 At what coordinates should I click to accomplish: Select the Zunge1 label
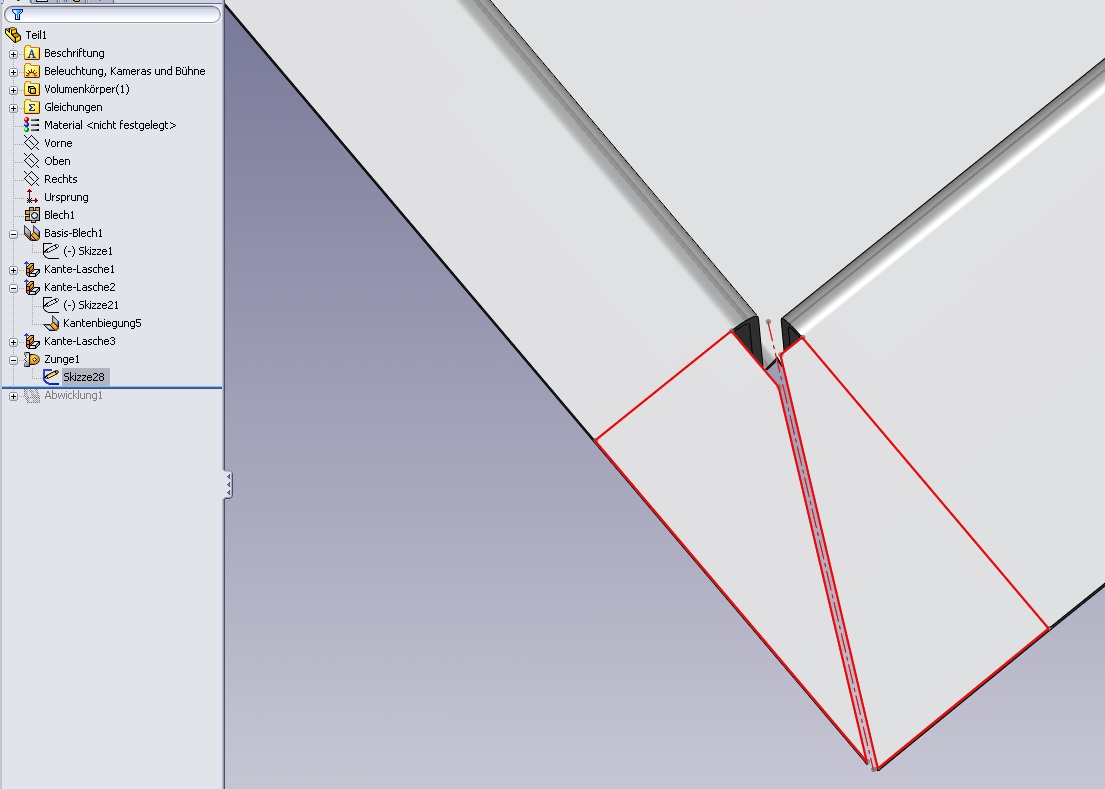[62, 359]
